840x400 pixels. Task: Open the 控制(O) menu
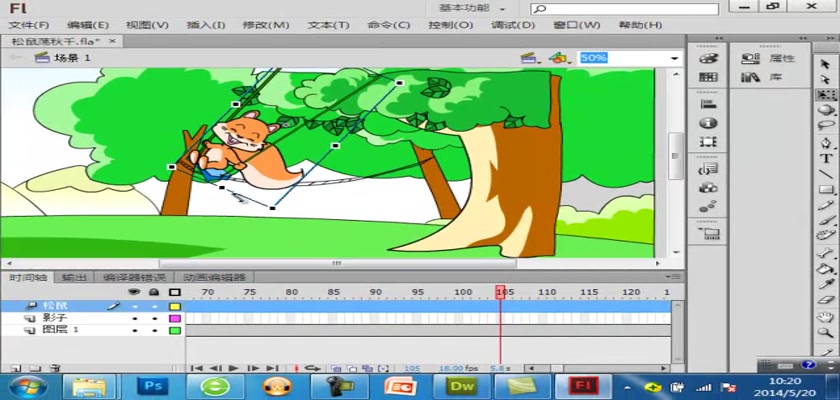pos(451,25)
